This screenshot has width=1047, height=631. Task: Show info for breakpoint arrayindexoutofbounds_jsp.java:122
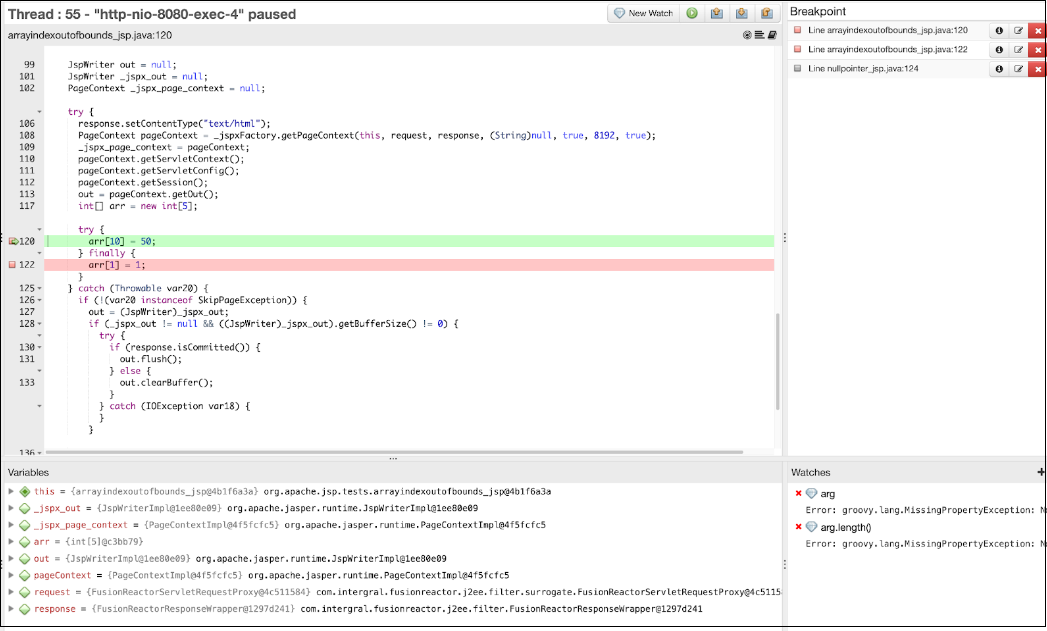(x=999, y=49)
